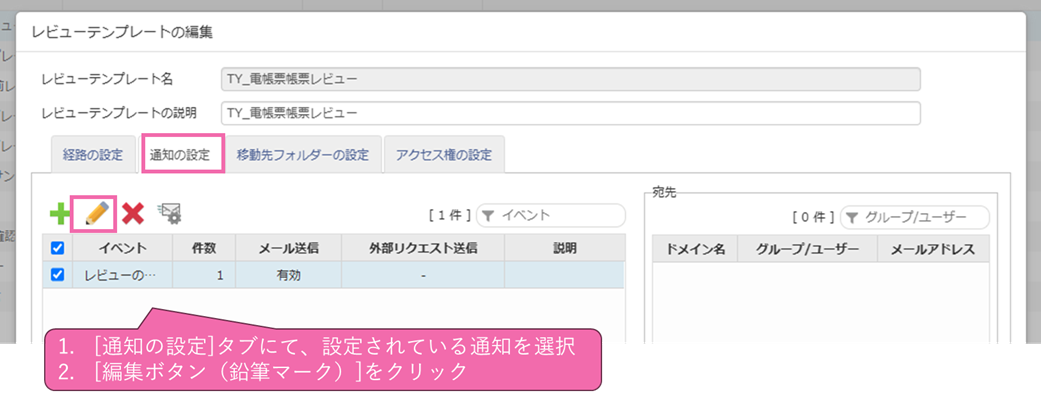Sort by the メール送信 column header
1041x400 pixels.
click(288, 248)
